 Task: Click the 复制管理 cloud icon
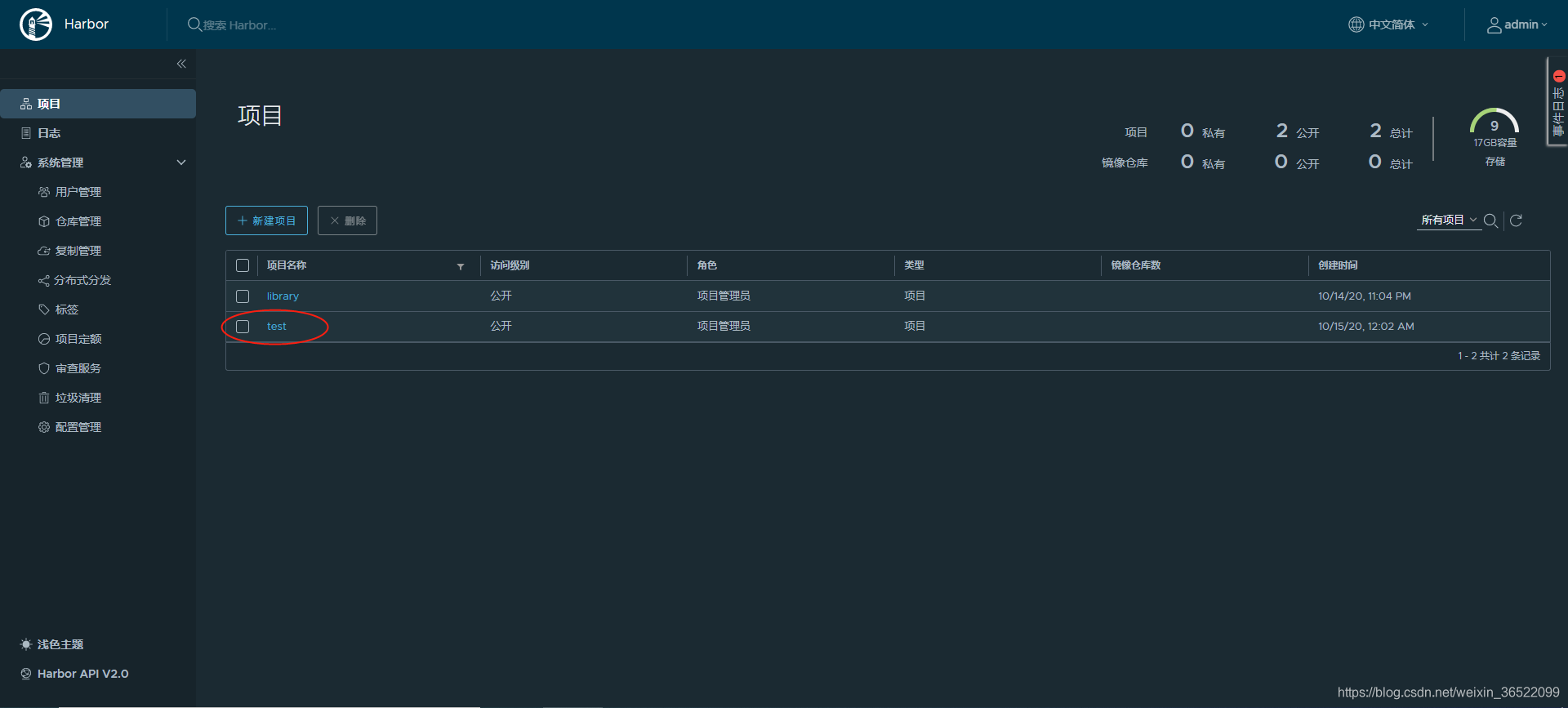coord(44,251)
